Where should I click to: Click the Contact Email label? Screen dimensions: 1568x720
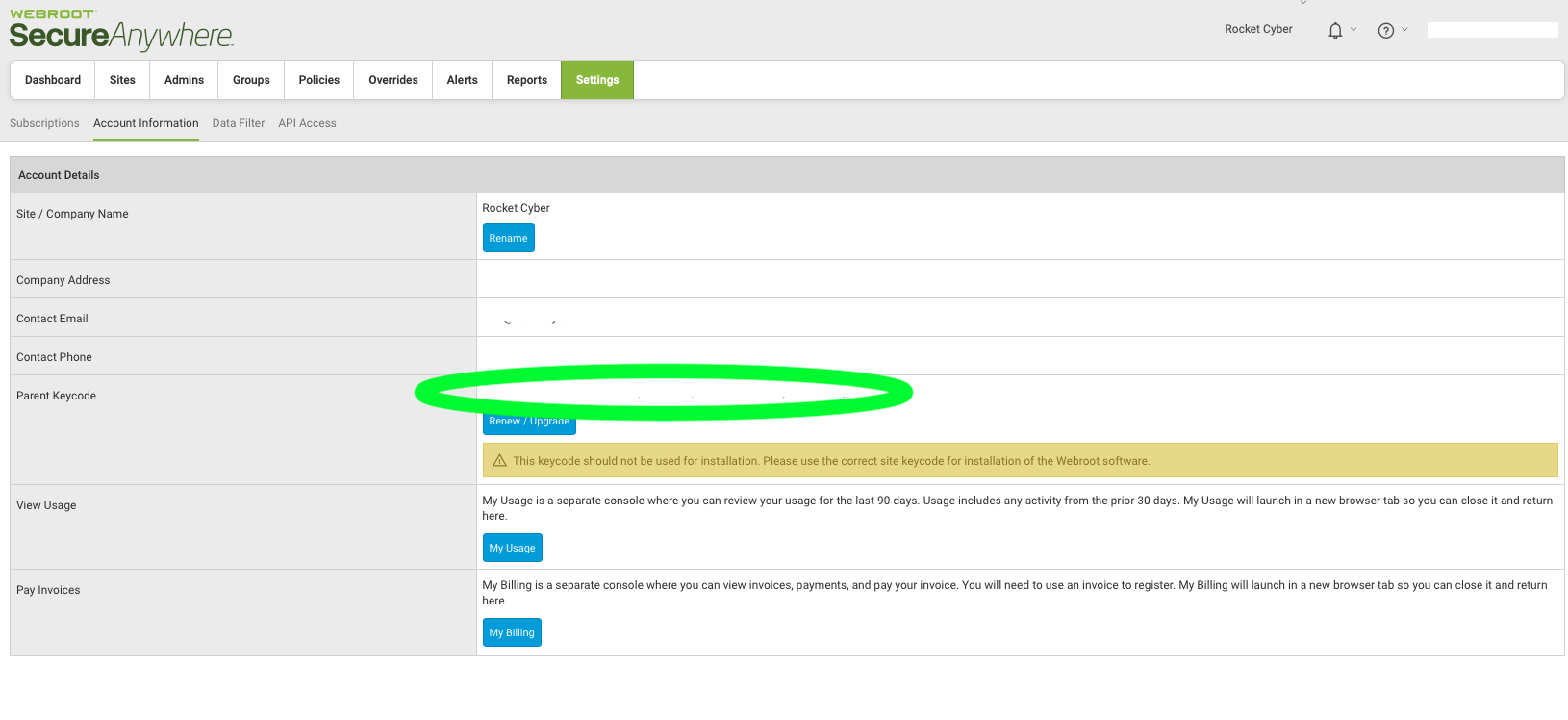click(52, 319)
